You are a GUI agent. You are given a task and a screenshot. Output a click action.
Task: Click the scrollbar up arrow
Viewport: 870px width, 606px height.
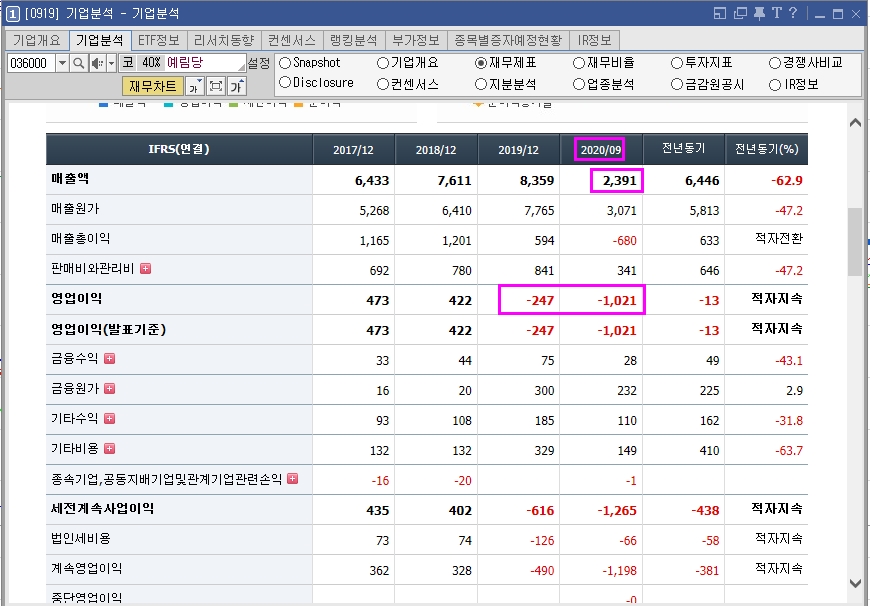[855, 123]
